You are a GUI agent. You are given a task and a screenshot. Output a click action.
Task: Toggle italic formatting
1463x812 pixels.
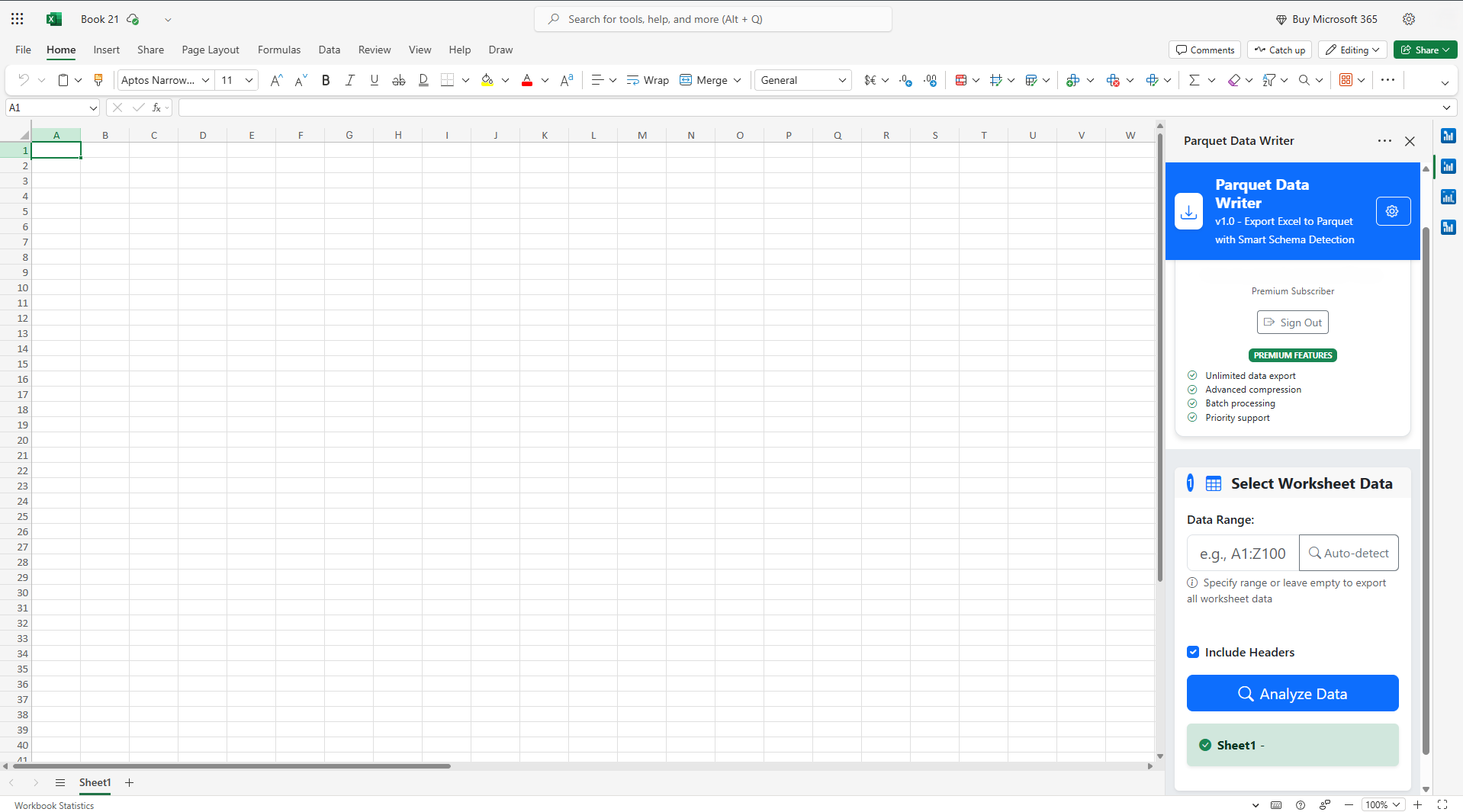pyautogui.click(x=349, y=80)
